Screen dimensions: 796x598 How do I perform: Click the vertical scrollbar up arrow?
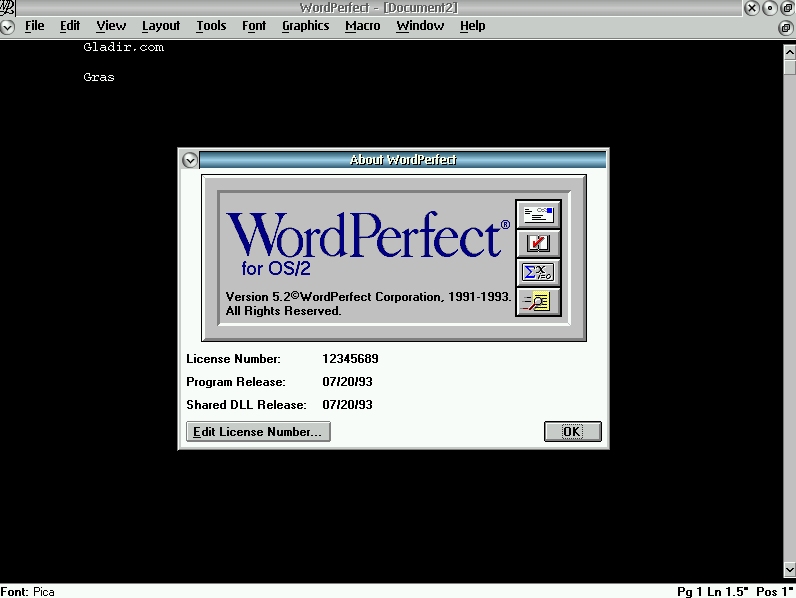click(789, 52)
